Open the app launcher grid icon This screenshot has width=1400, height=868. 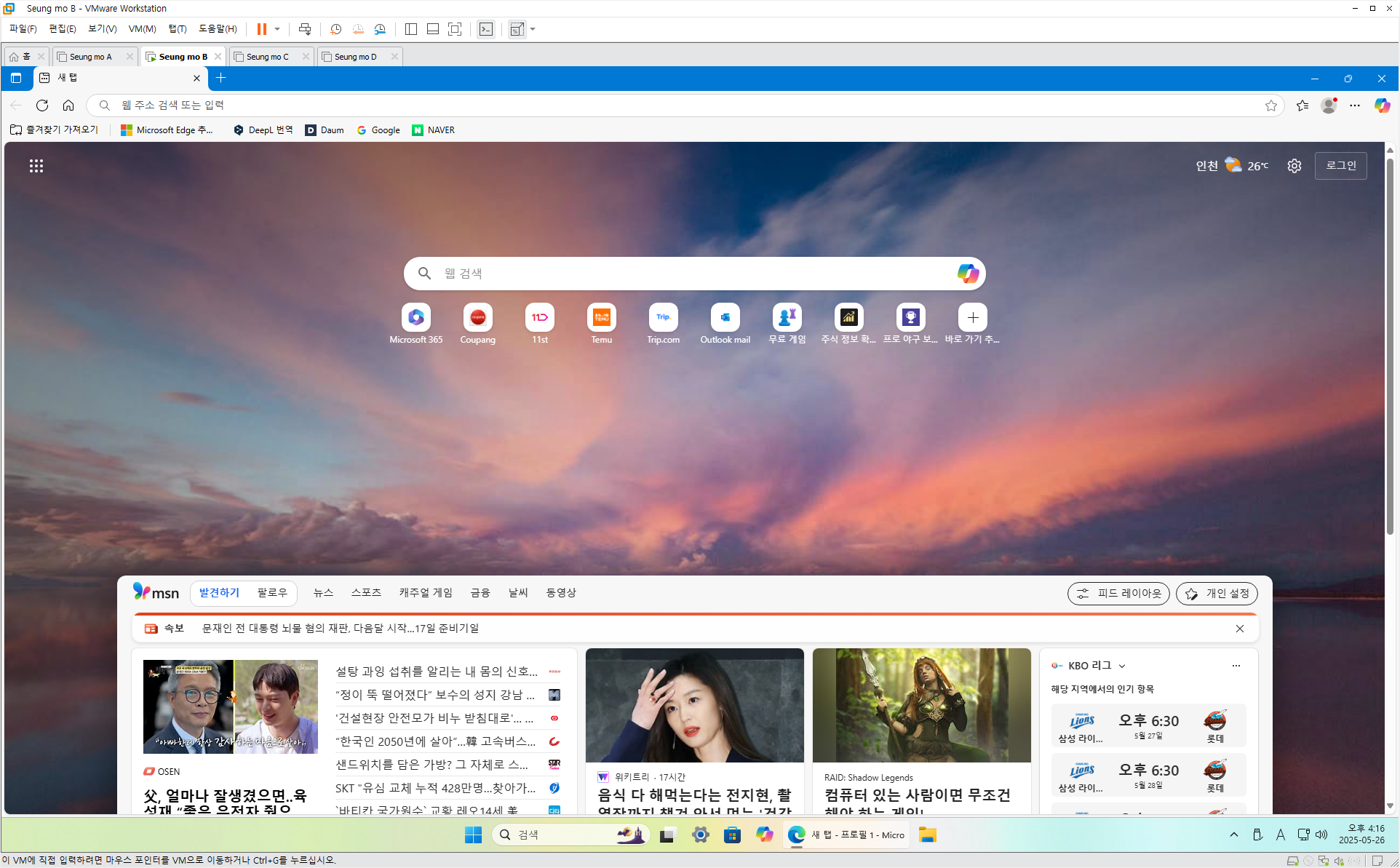(x=36, y=166)
